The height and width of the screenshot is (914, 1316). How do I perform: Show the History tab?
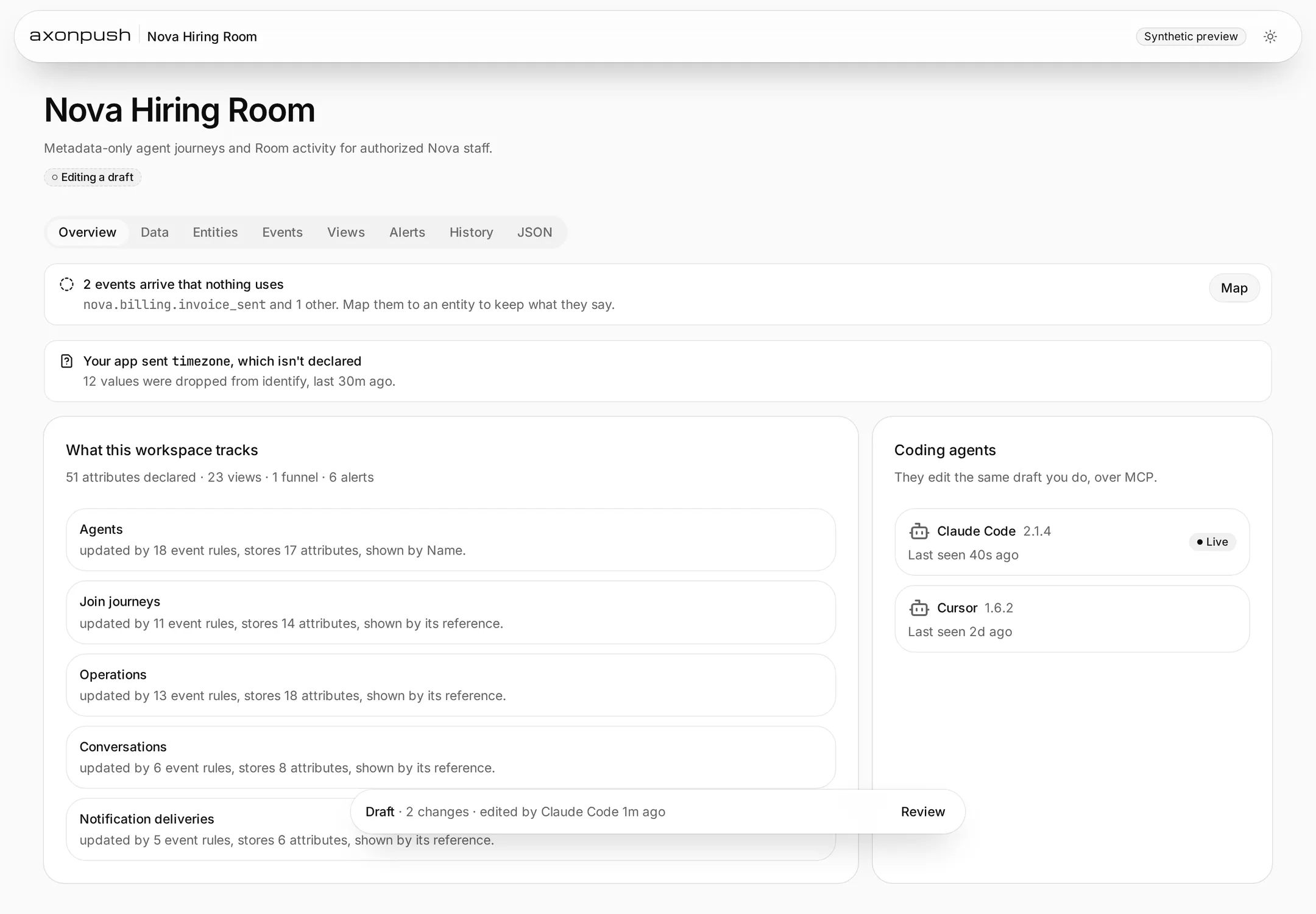(x=471, y=232)
